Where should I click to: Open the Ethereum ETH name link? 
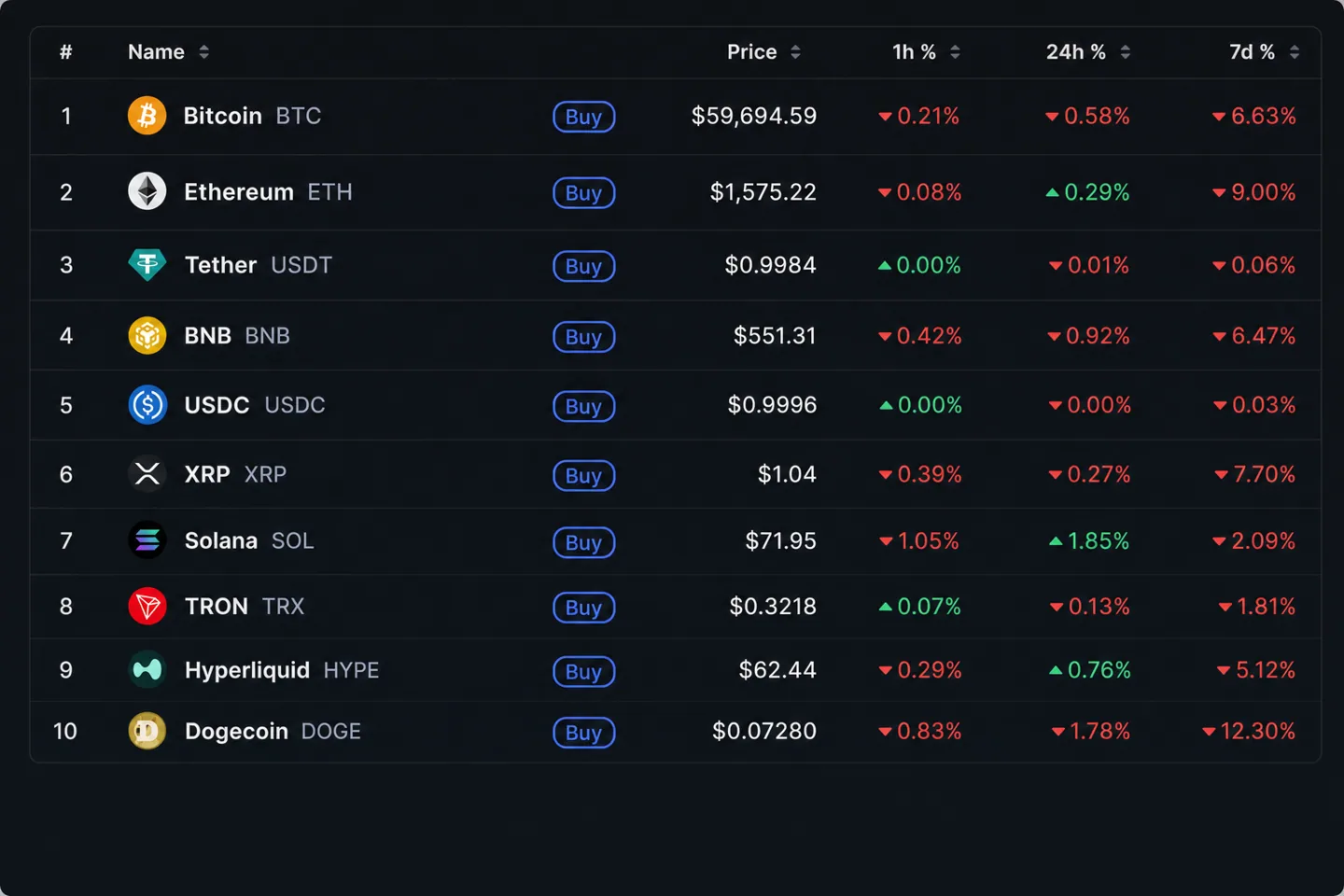pyautogui.click(x=268, y=191)
